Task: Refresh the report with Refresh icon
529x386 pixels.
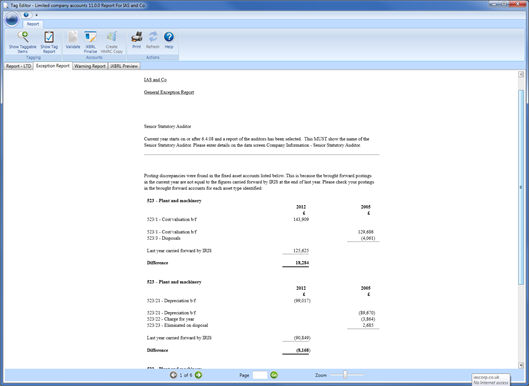Action: 153,36
